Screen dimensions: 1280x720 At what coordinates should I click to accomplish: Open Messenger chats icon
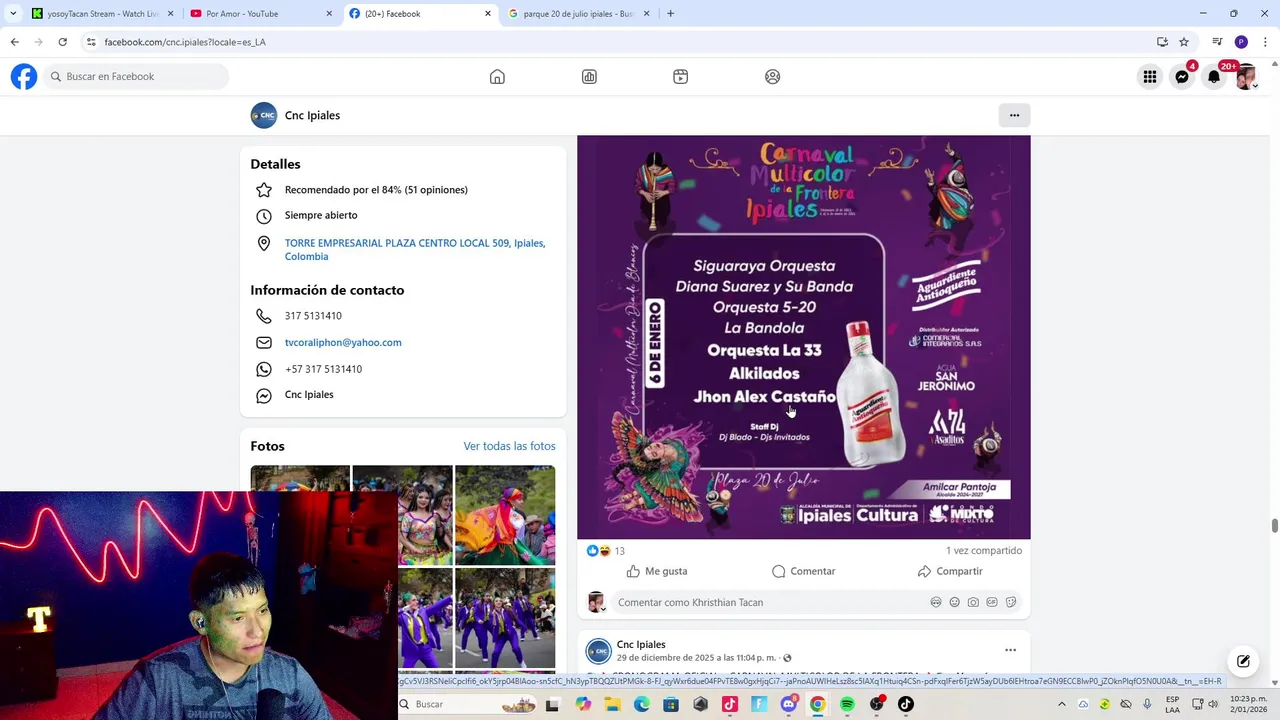[1182, 77]
